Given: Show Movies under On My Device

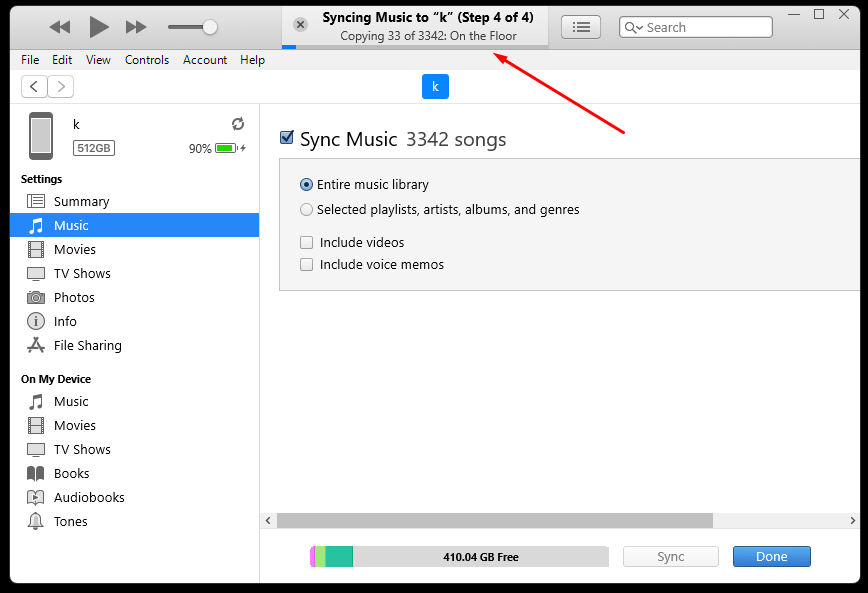Looking at the screenshot, I should (135, 425).
